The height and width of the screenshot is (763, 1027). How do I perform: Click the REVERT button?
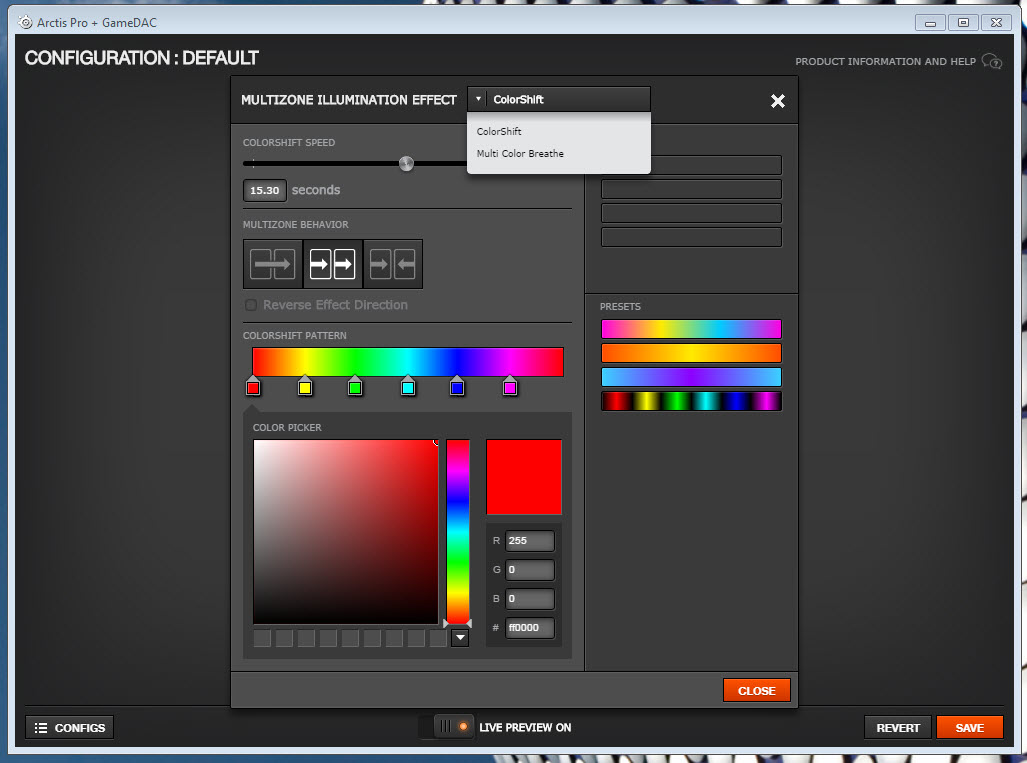coord(898,728)
